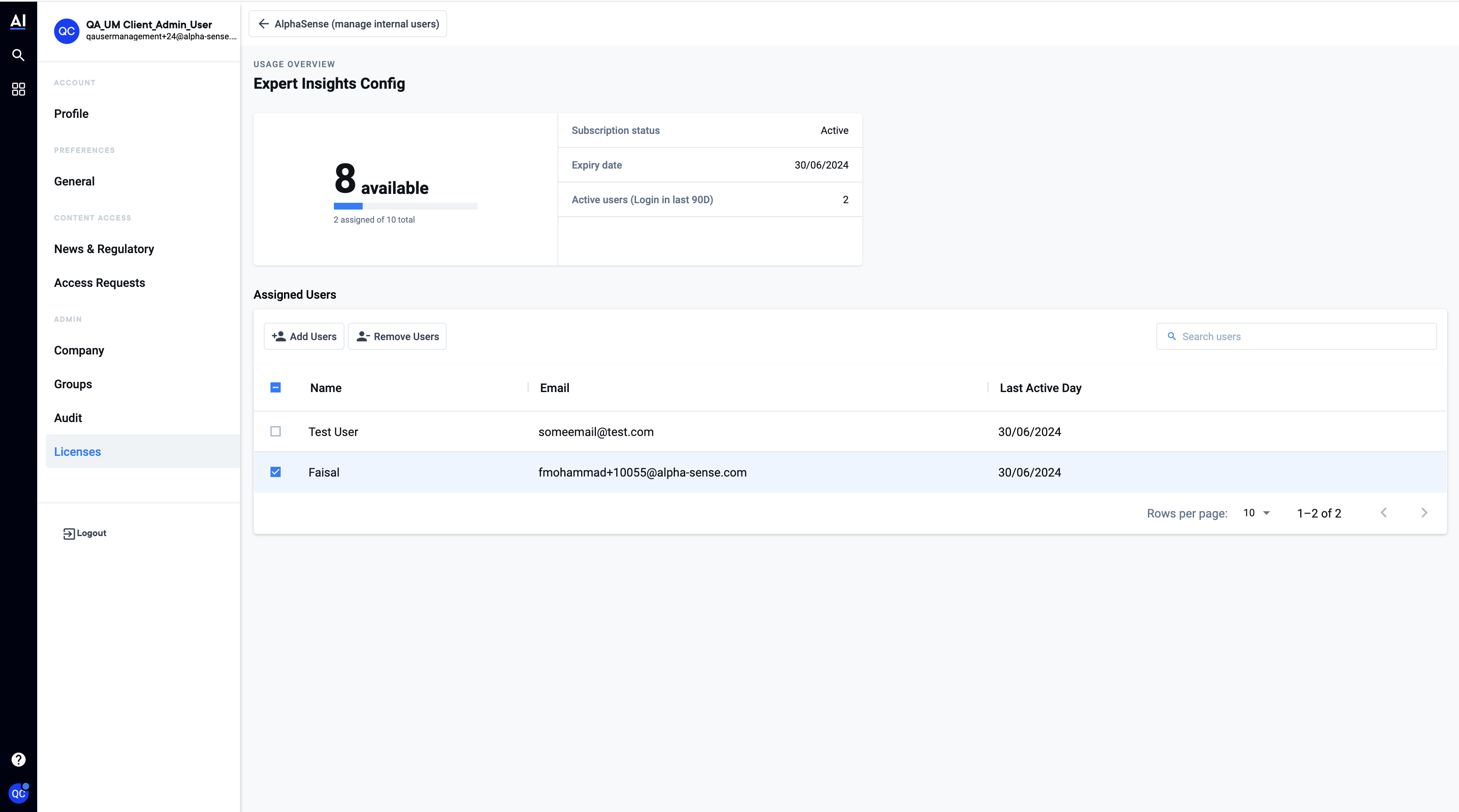Click Test User's Last Active Day date
1459x812 pixels.
[x=1029, y=431]
